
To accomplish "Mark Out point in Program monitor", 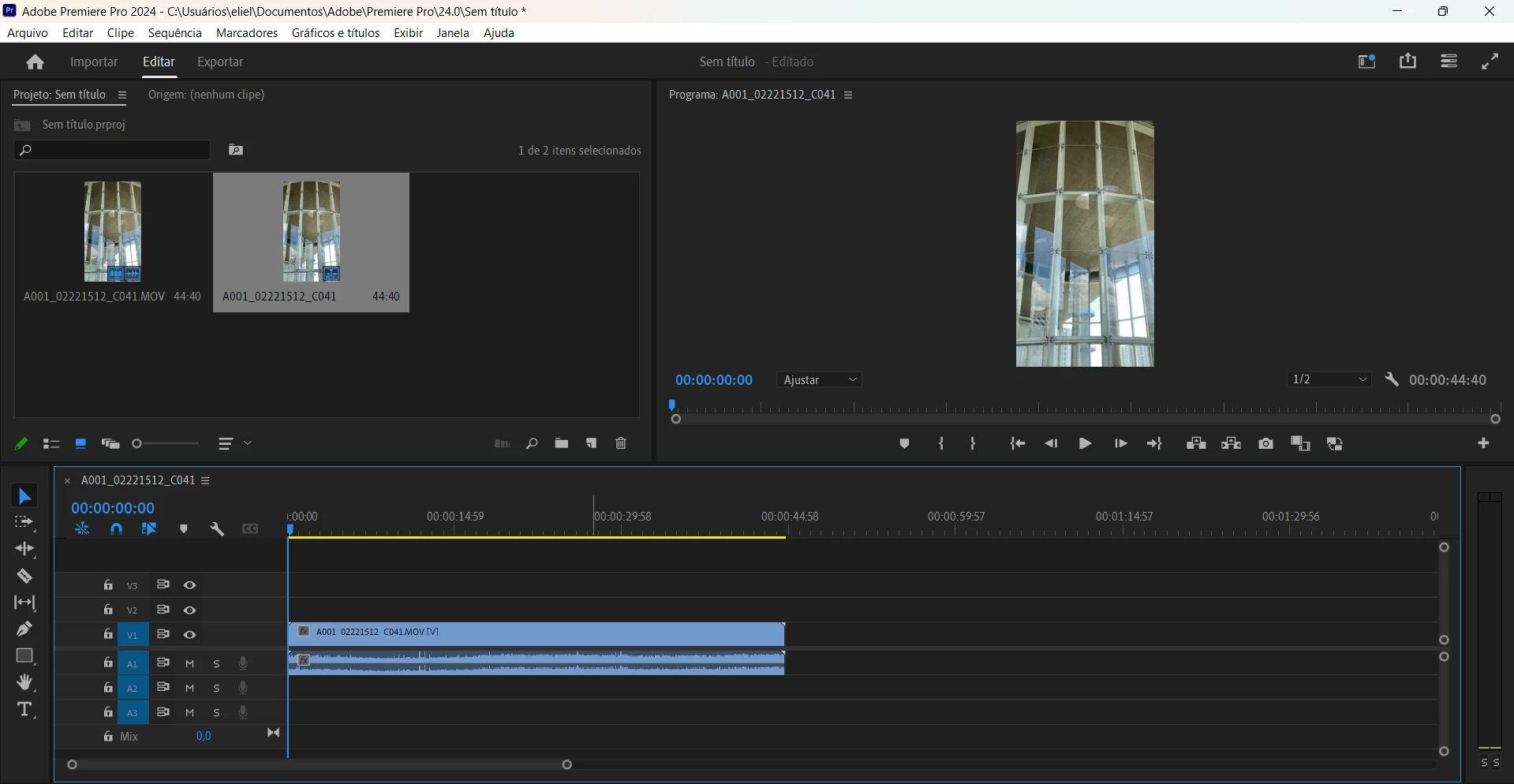I will point(974,444).
